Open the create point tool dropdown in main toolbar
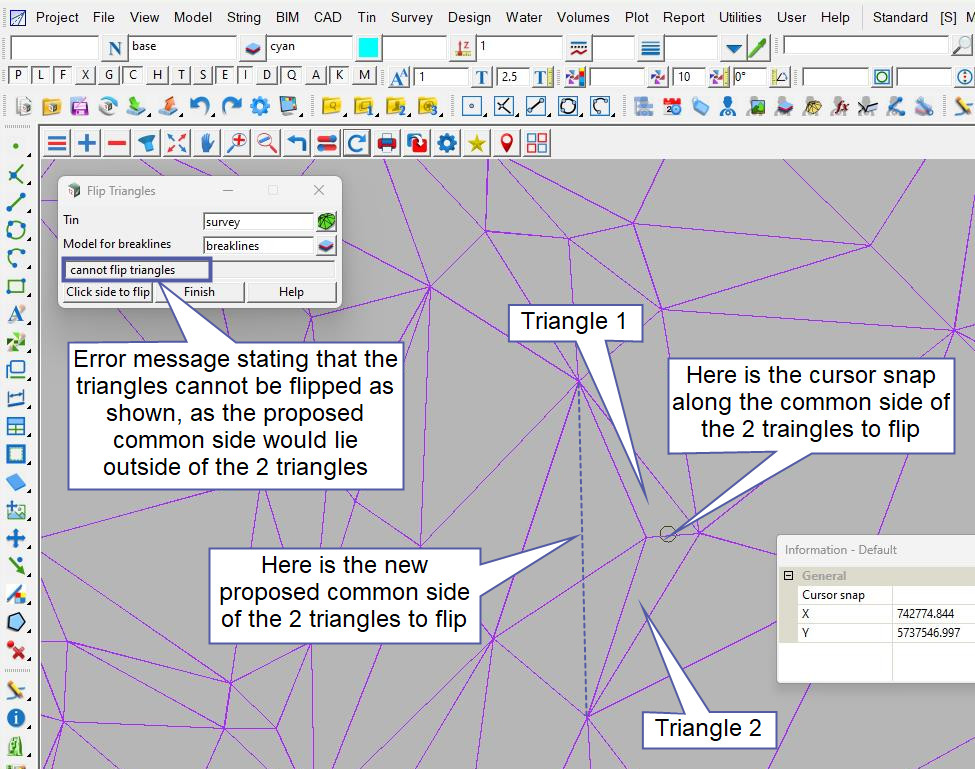The height and width of the screenshot is (769, 975). pos(473,107)
